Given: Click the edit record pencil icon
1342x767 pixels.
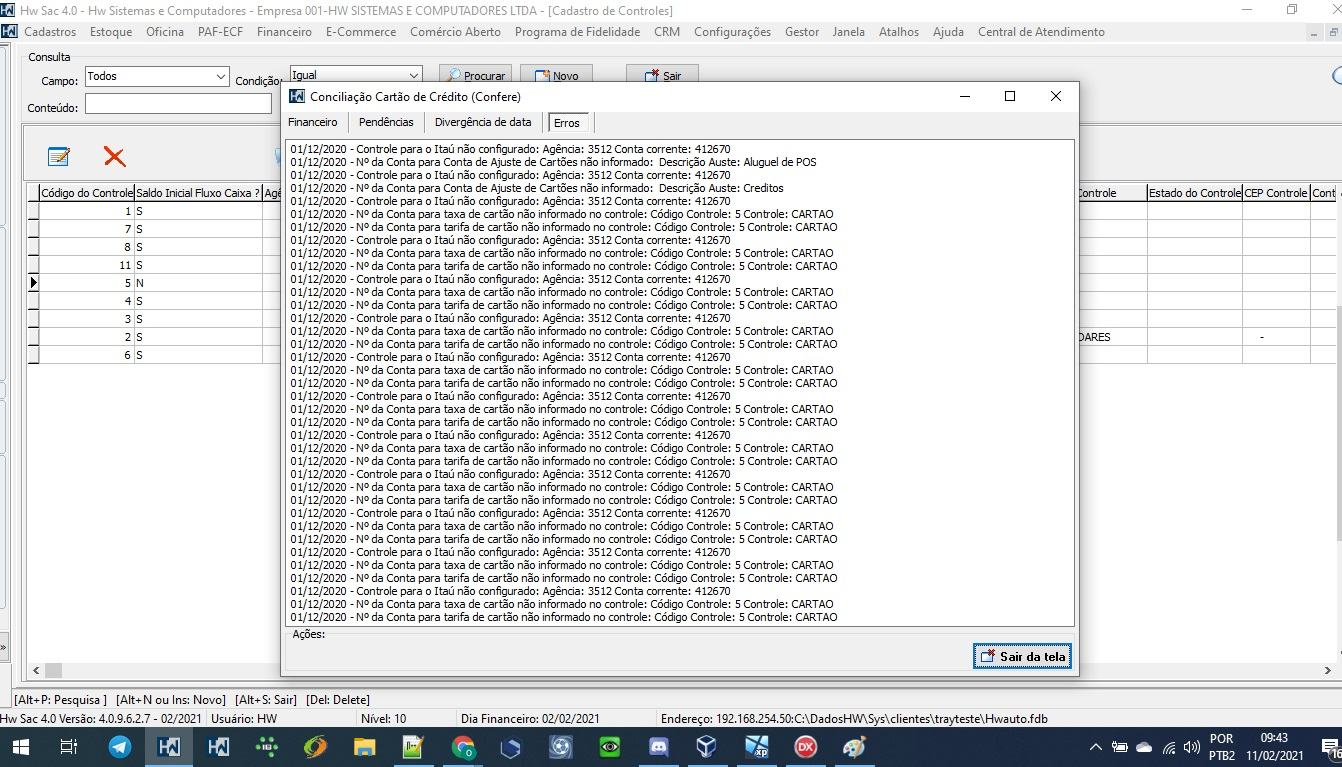Looking at the screenshot, I should click(59, 157).
